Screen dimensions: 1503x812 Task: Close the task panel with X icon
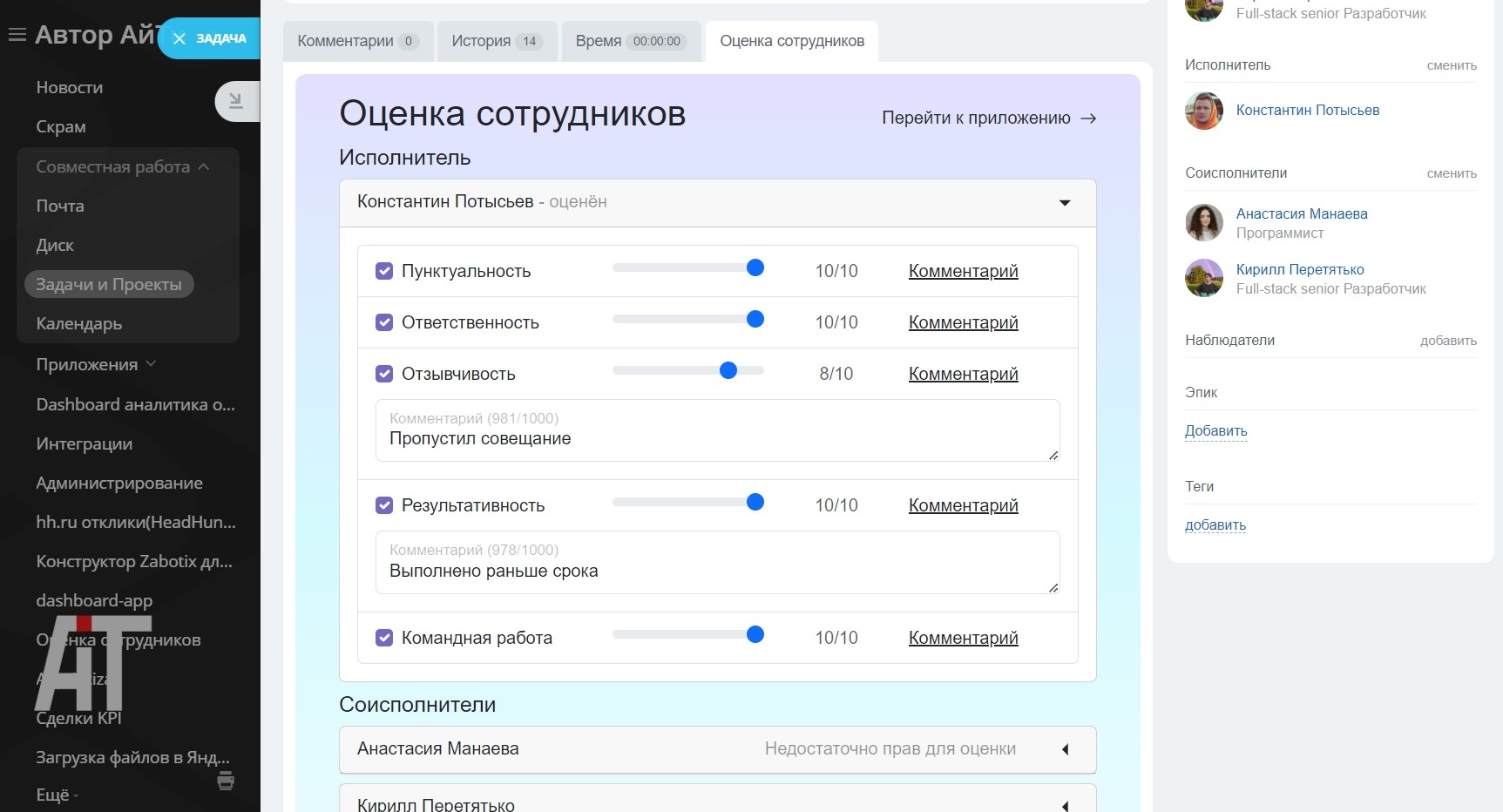click(x=179, y=38)
